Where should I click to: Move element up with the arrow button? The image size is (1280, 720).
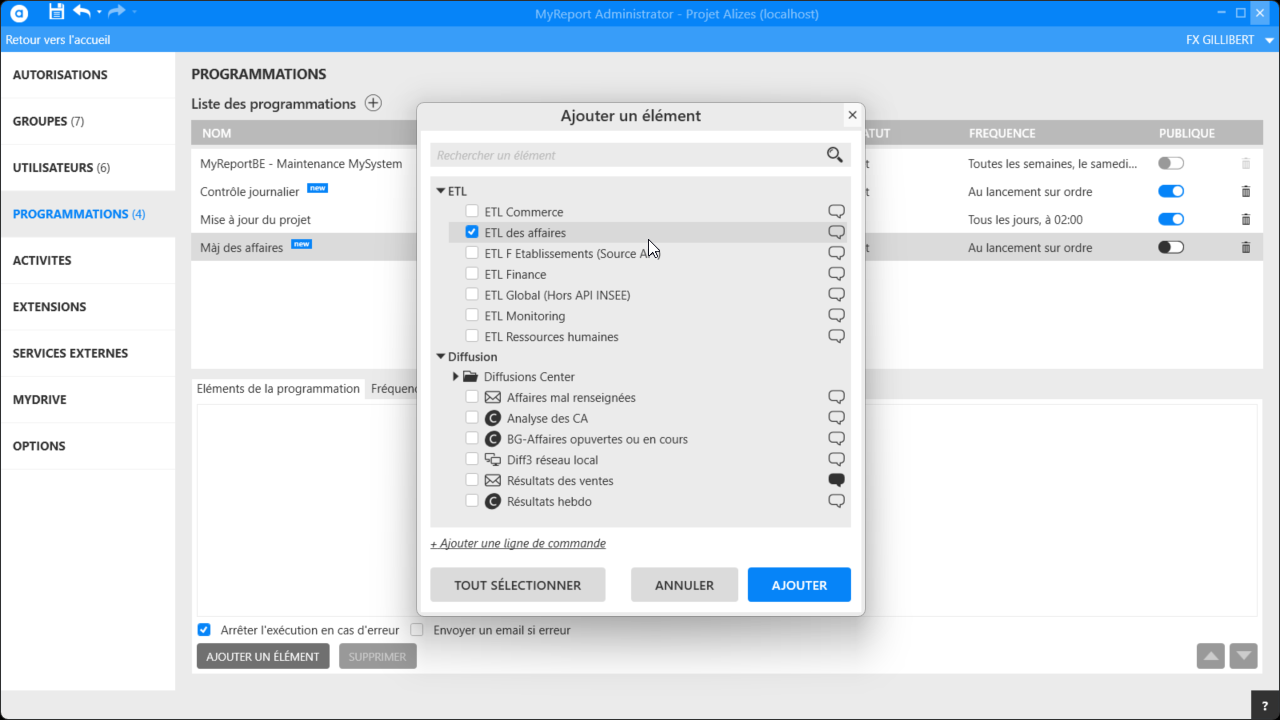[x=1210, y=657]
